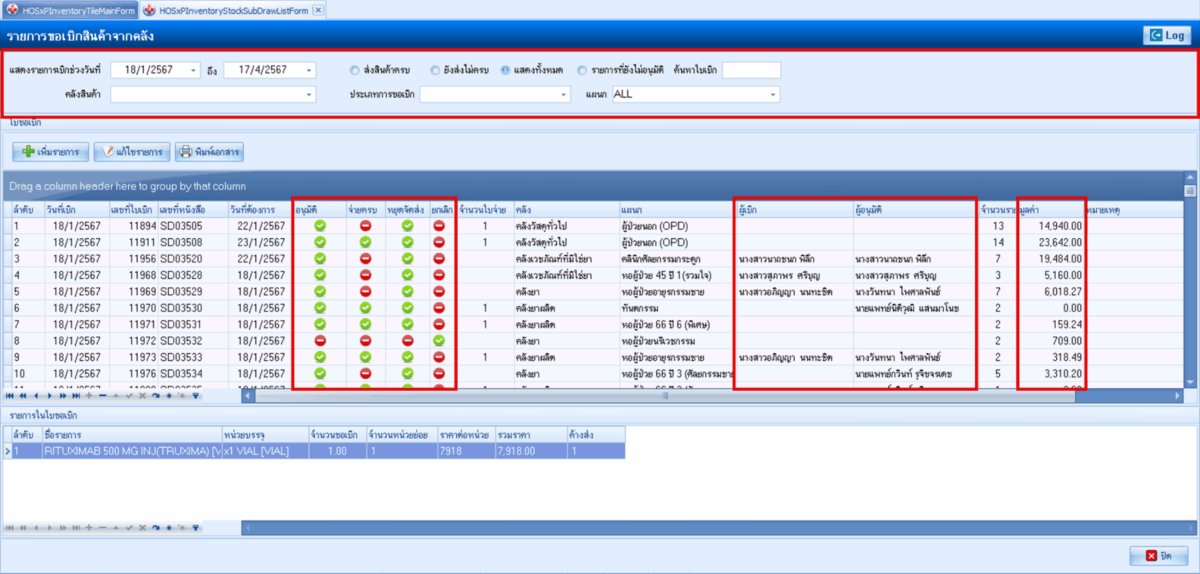Viewport: 1200px width, 574px height.
Task: Click the แก้ไขรายการ edit pencil icon
Action: coord(106,152)
